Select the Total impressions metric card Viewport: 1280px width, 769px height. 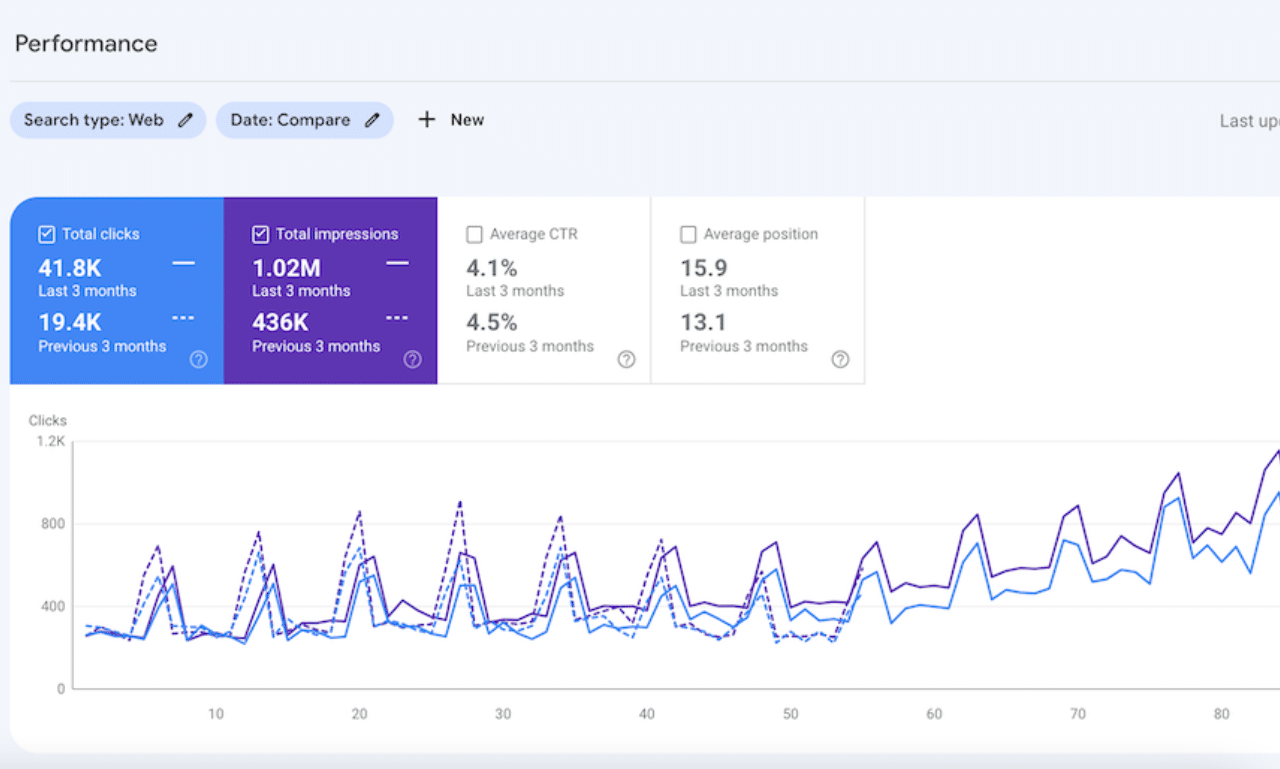(331, 290)
